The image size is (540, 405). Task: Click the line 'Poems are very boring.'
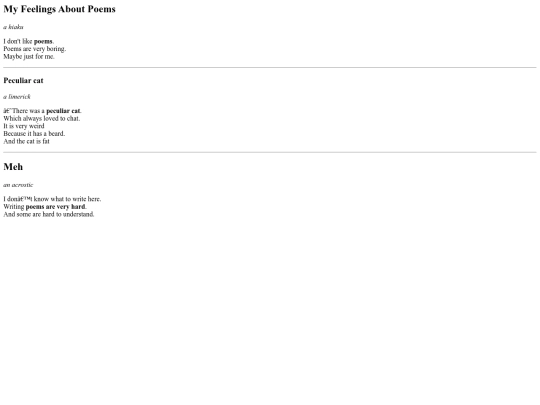tap(34, 49)
